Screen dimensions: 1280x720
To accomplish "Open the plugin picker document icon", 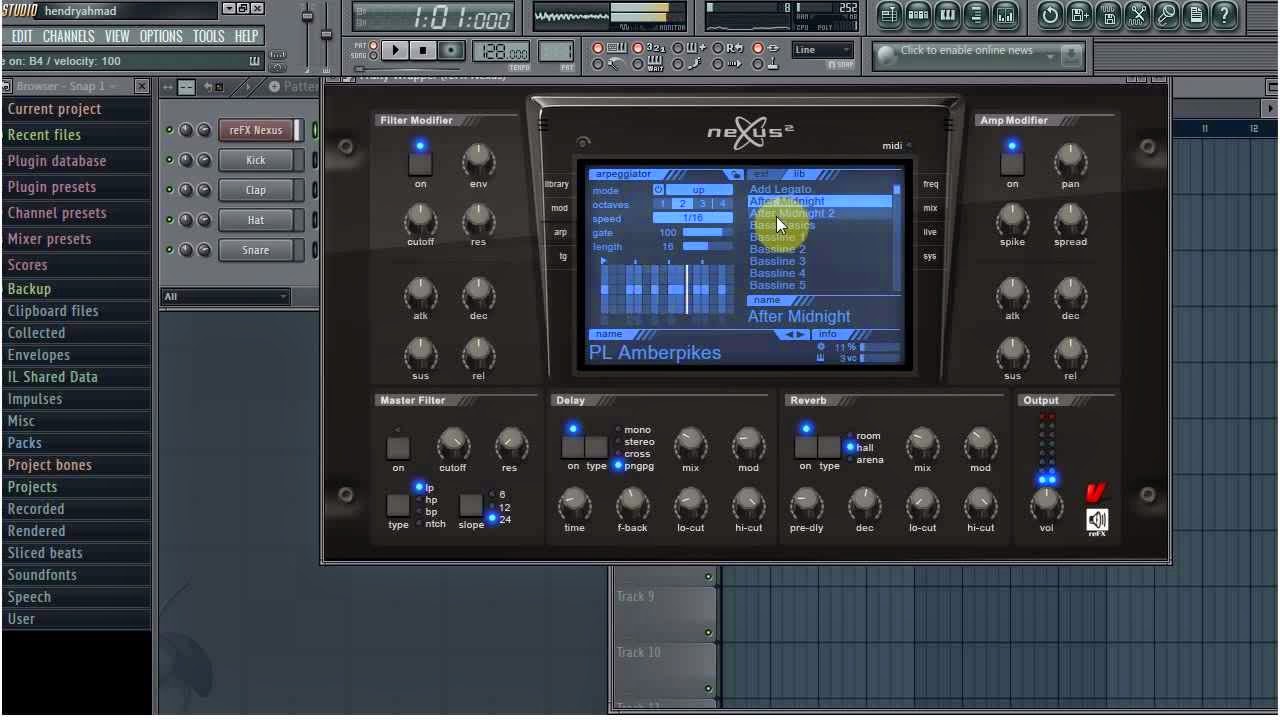I will 1195,15.
